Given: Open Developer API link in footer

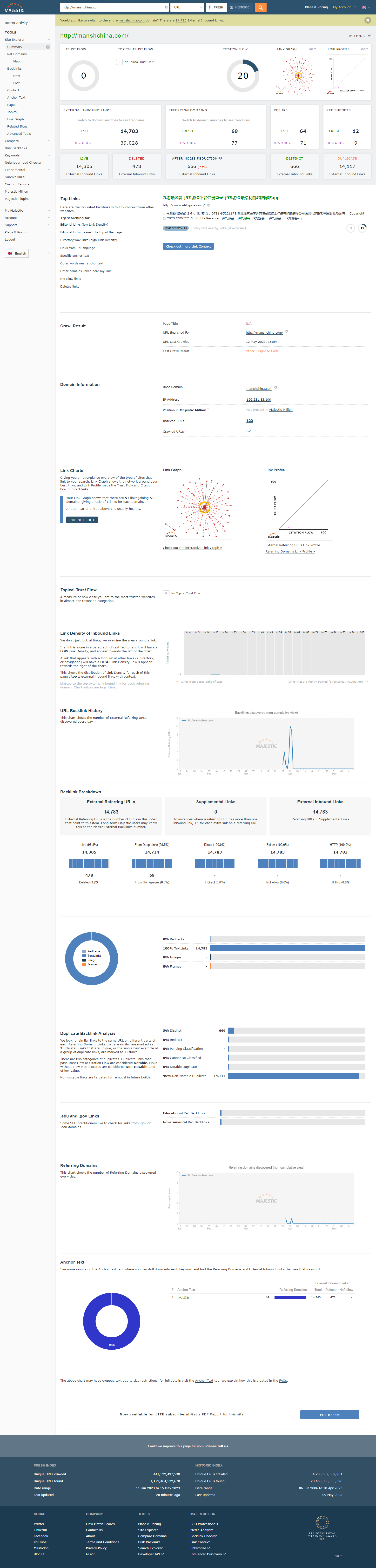Looking at the screenshot, I should (151, 1554).
